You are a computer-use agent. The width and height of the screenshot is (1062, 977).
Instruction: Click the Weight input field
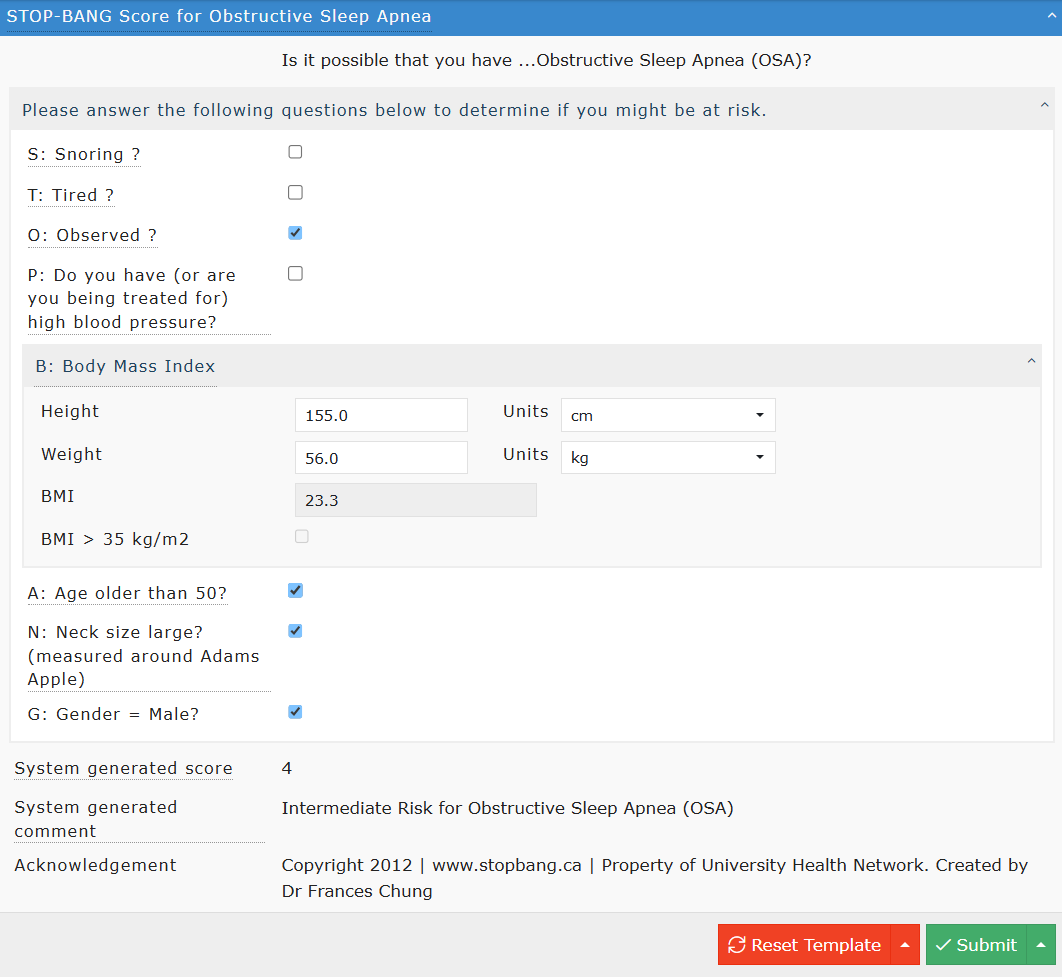(381, 458)
